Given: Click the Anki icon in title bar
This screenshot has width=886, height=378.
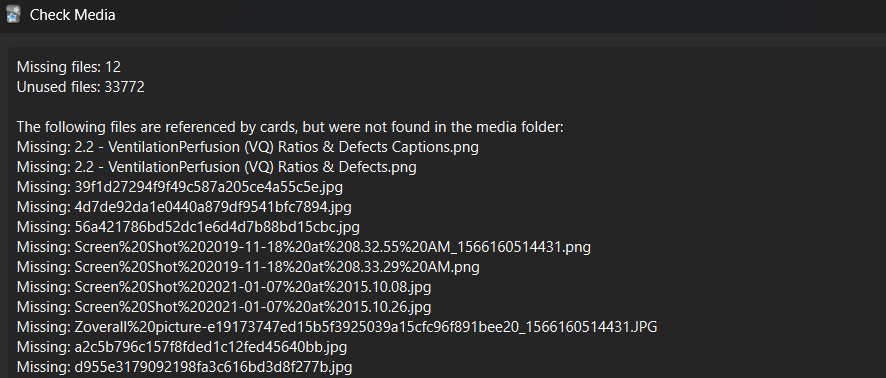Looking at the screenshot, I should coord(13,15).
